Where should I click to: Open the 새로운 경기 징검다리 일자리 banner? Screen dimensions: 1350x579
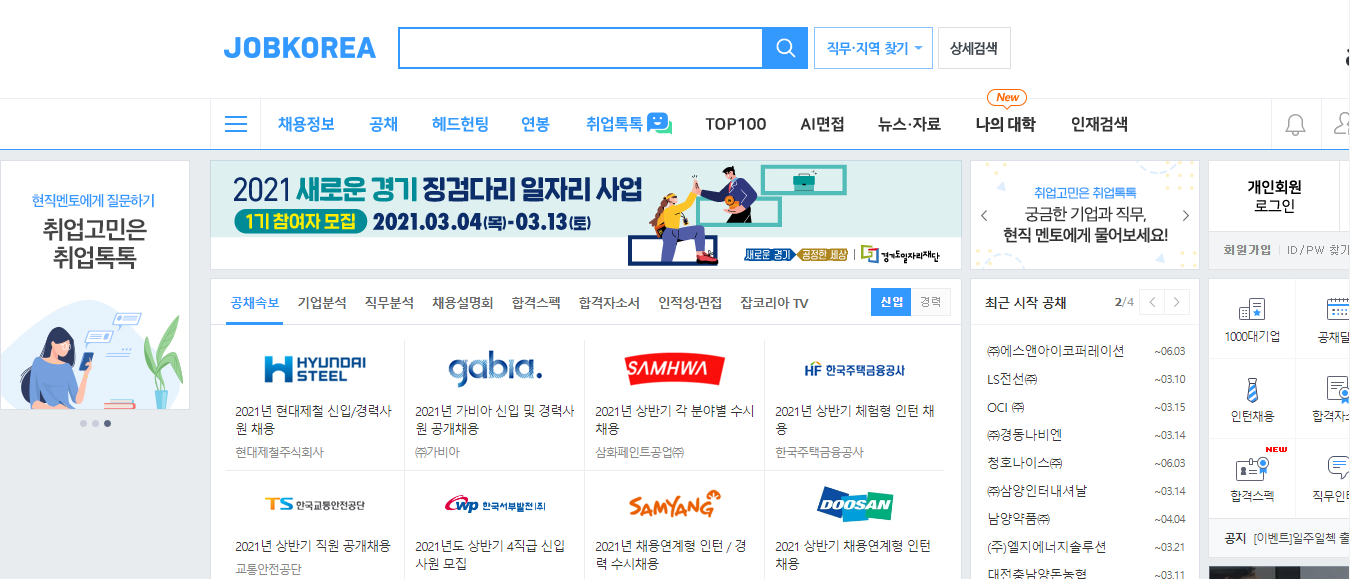[585, 215]
